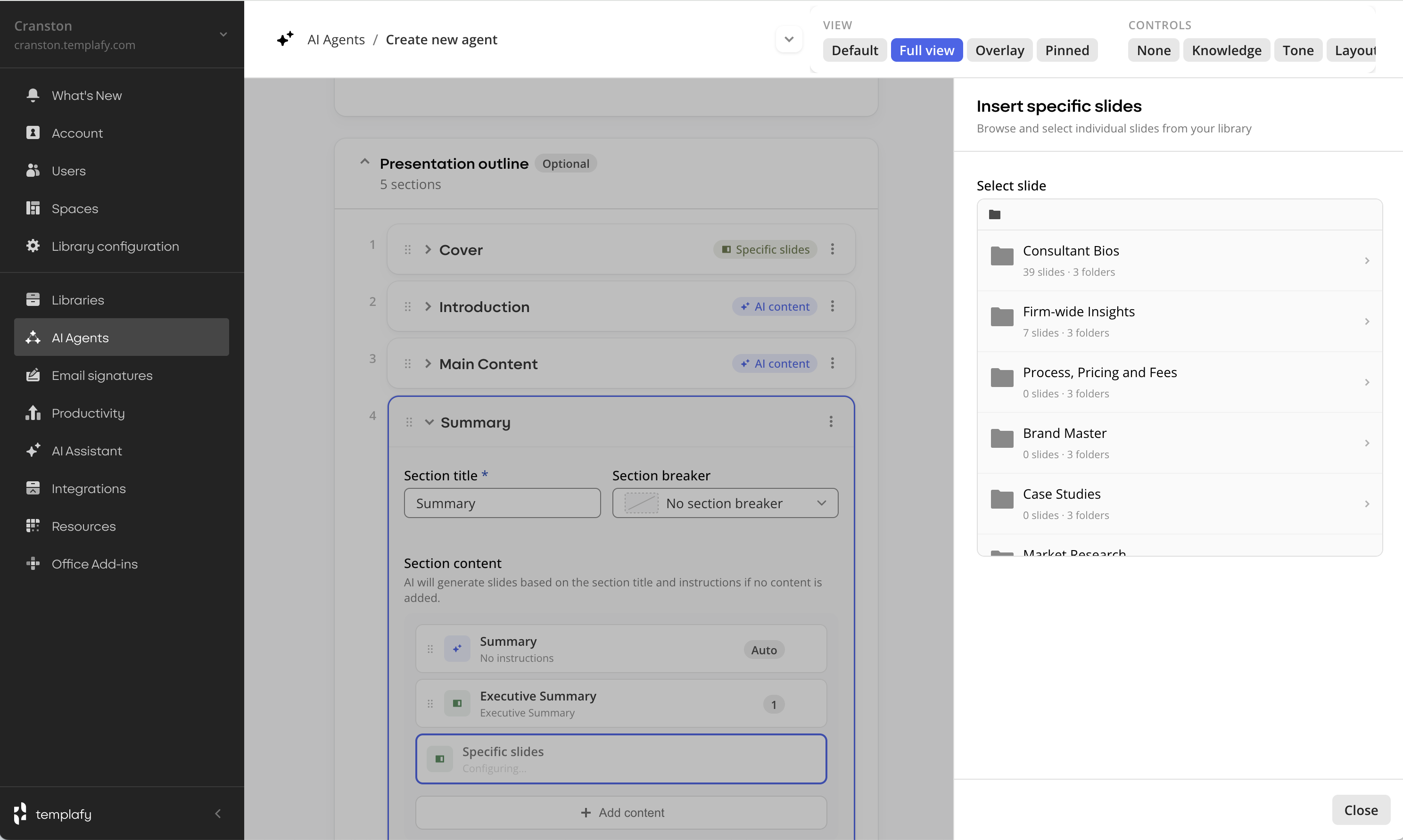Open What's New bell icon
The width and height of the screenshot is (1403, 840).
click(x=33, y=95)
